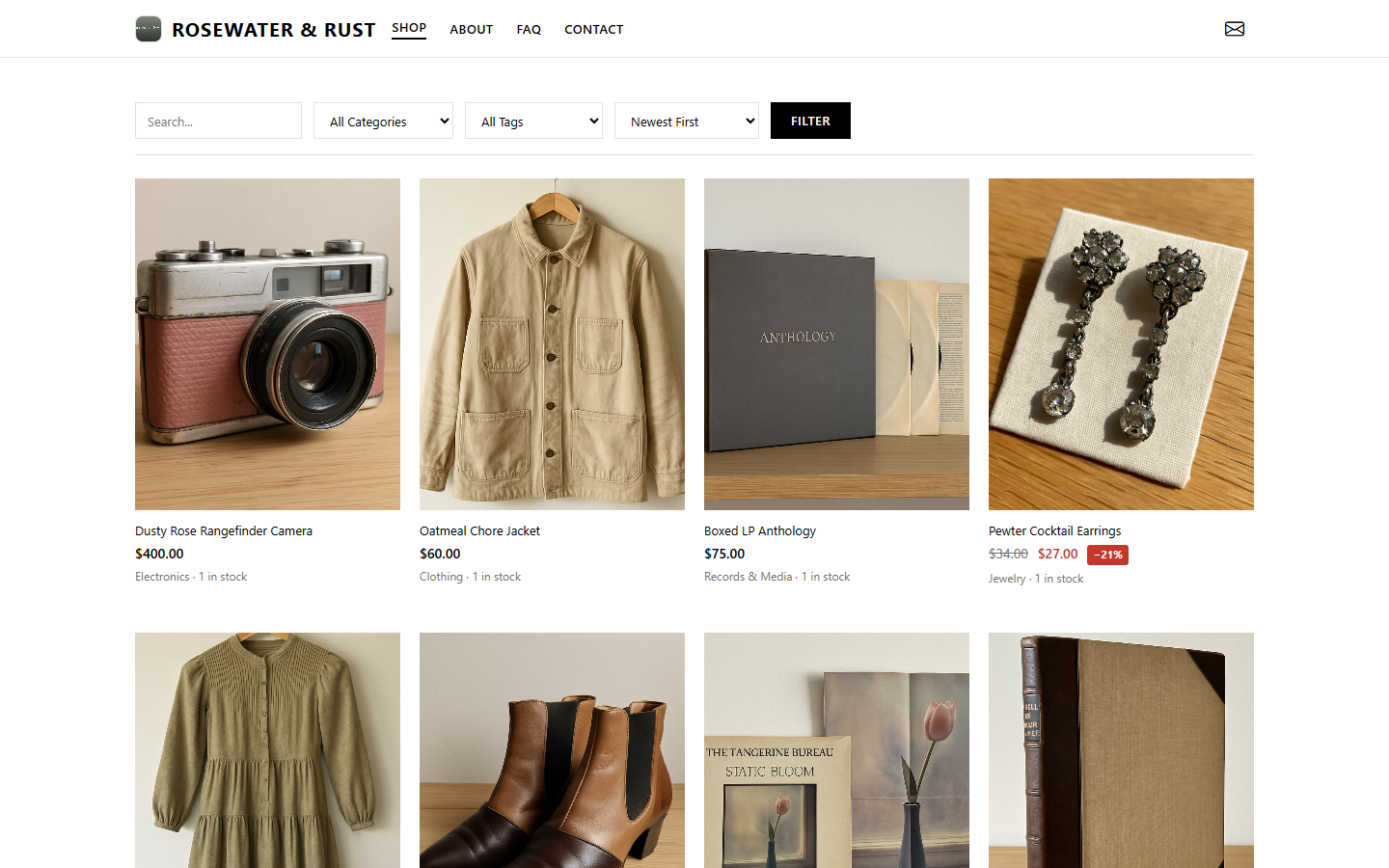
Task: Click the Rosewater & Rust logo icon
Action: [x=149, y=29]
